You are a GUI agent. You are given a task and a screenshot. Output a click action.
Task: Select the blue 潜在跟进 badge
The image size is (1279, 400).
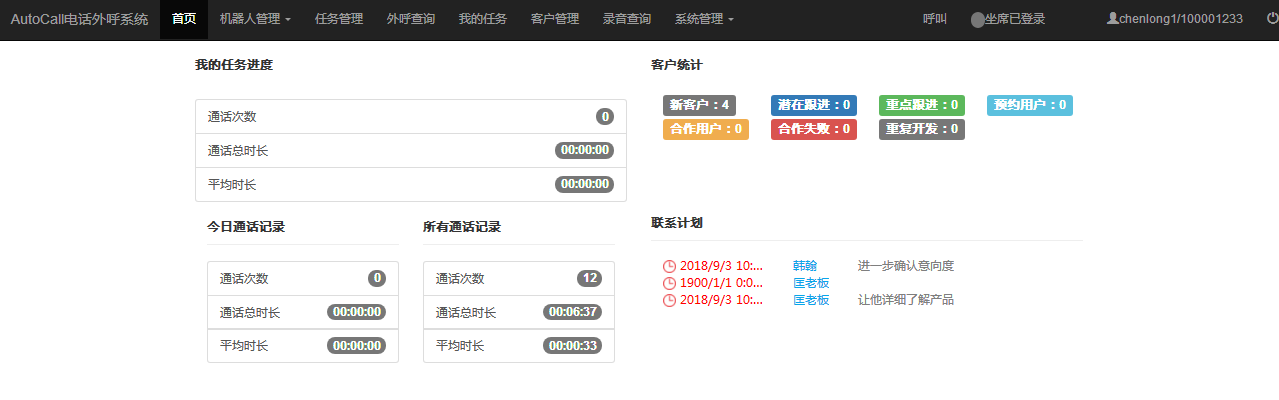point(814,105)
